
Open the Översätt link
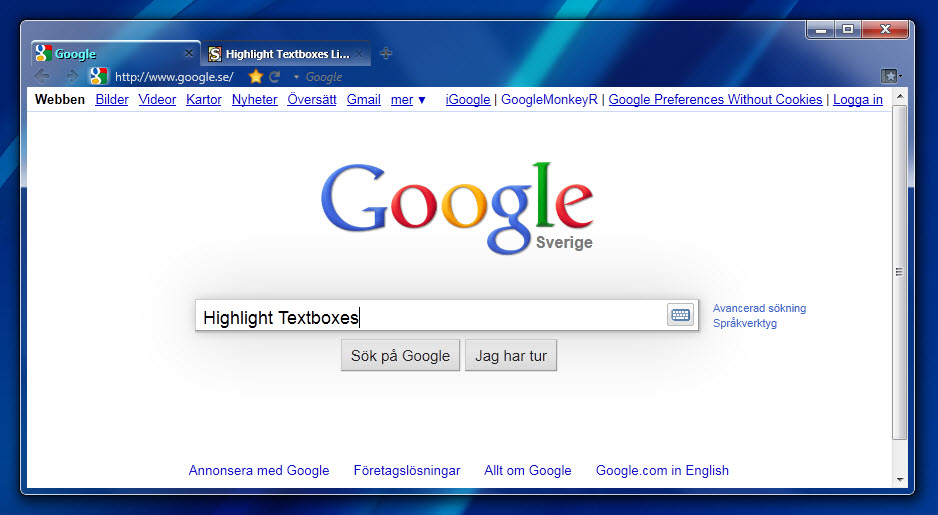[312, 99]
